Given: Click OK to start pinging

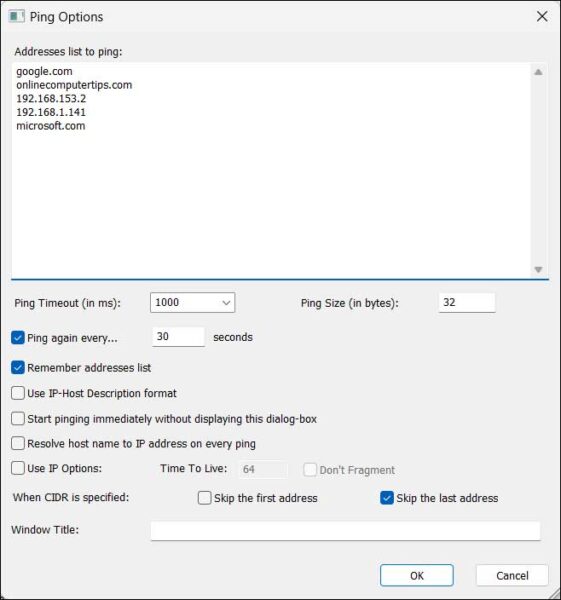Looking at the screenshot, I should pyautogui.click(x=417, y=576).
